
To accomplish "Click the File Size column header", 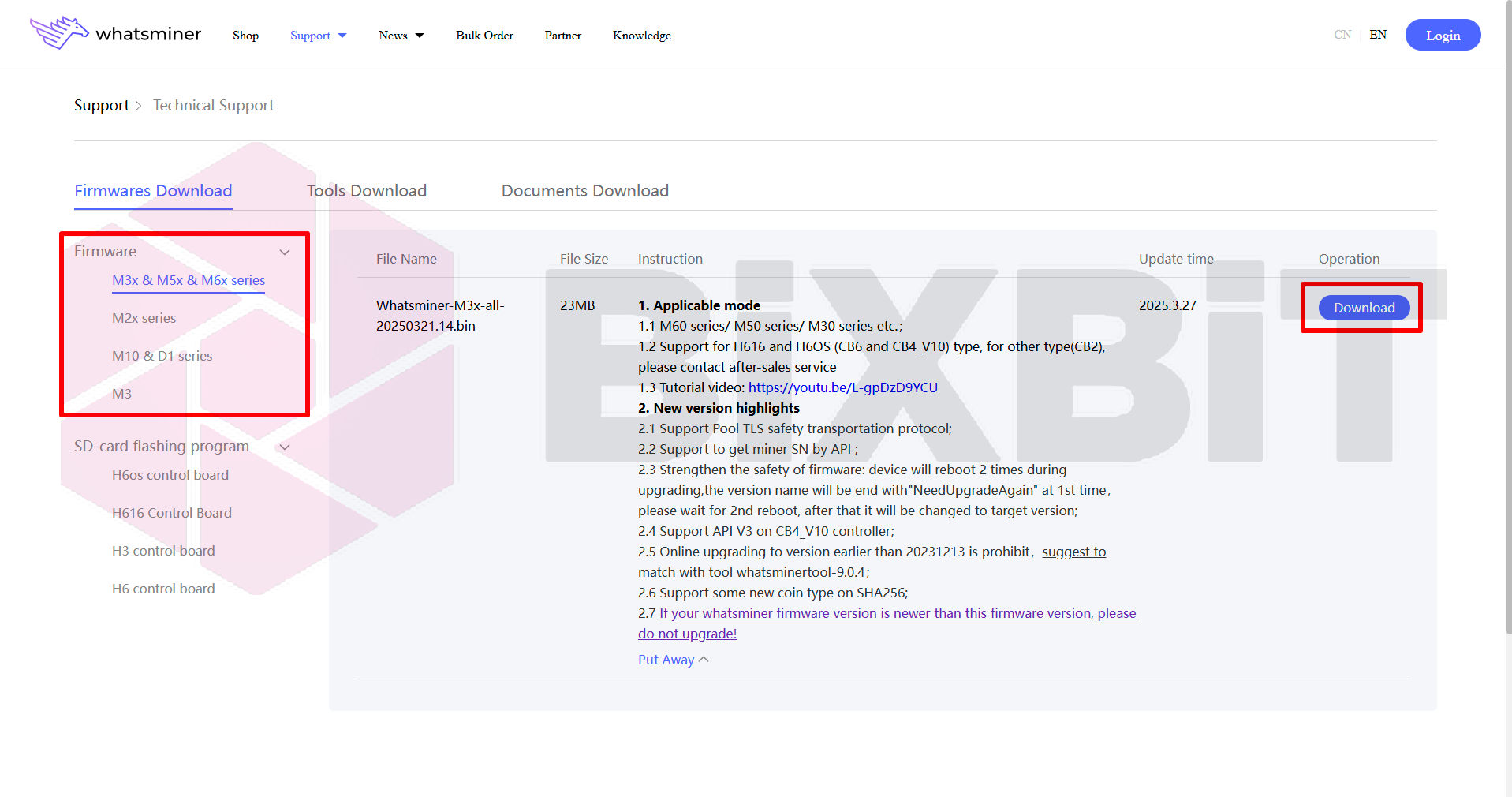I will point(584,259).
